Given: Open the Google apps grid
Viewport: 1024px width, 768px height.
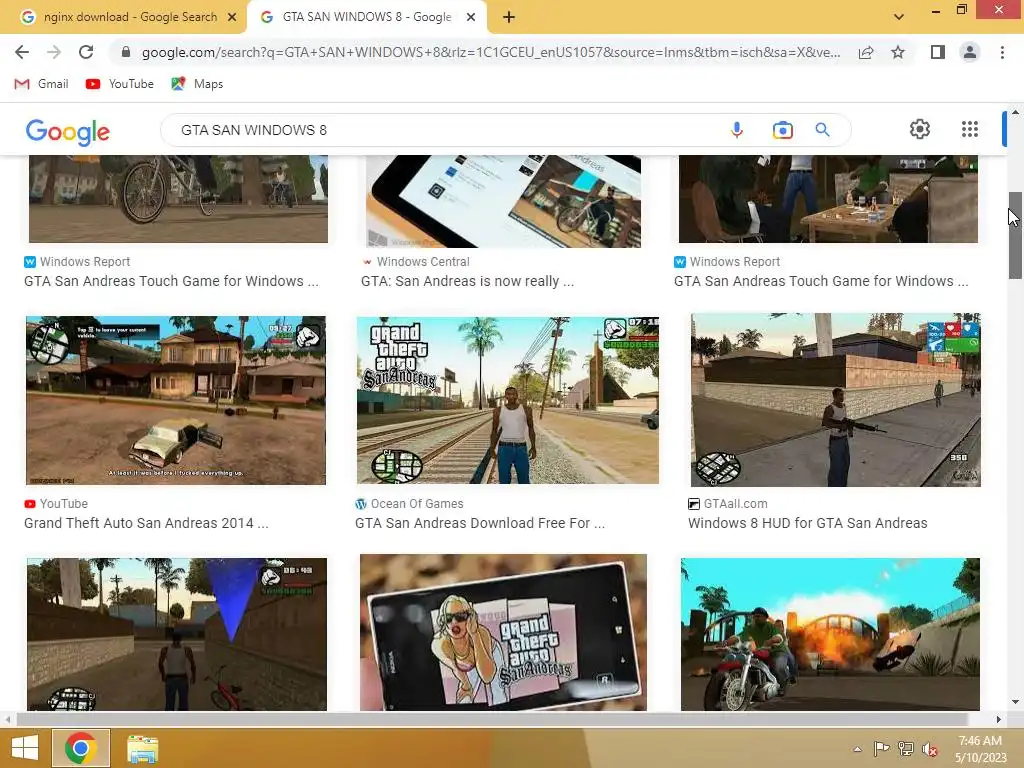Looking at the screenshot, I should 970,129.
